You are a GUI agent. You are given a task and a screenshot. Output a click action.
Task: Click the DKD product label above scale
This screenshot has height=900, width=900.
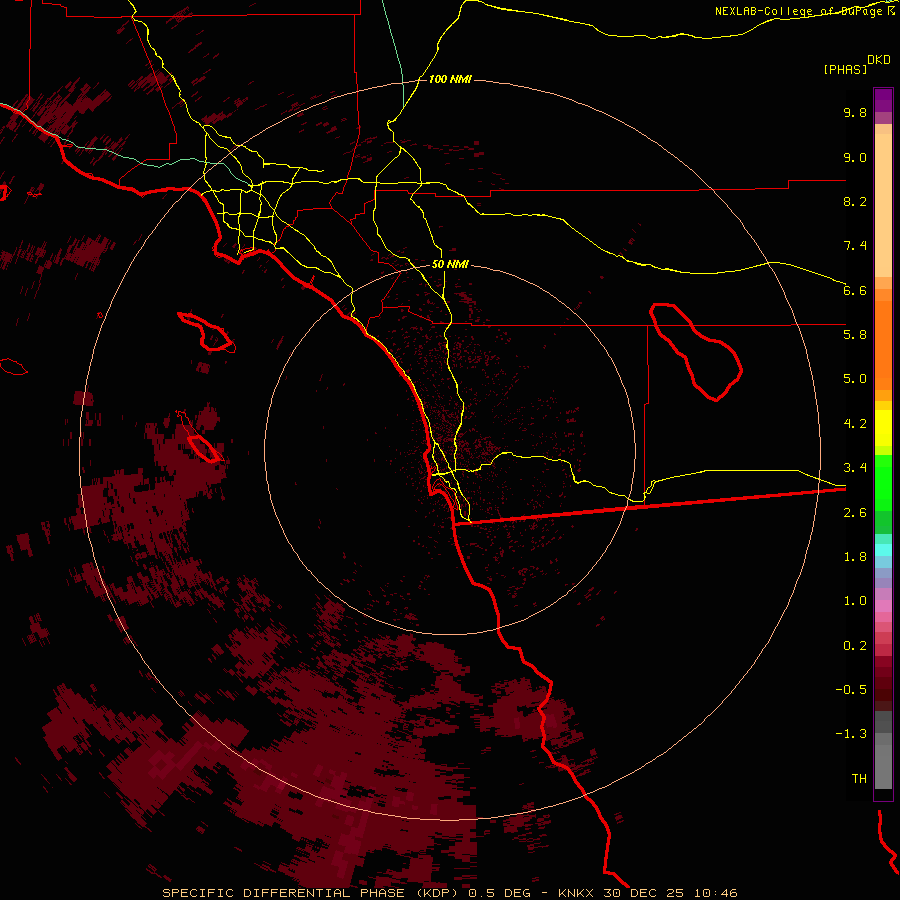[879, 60]
